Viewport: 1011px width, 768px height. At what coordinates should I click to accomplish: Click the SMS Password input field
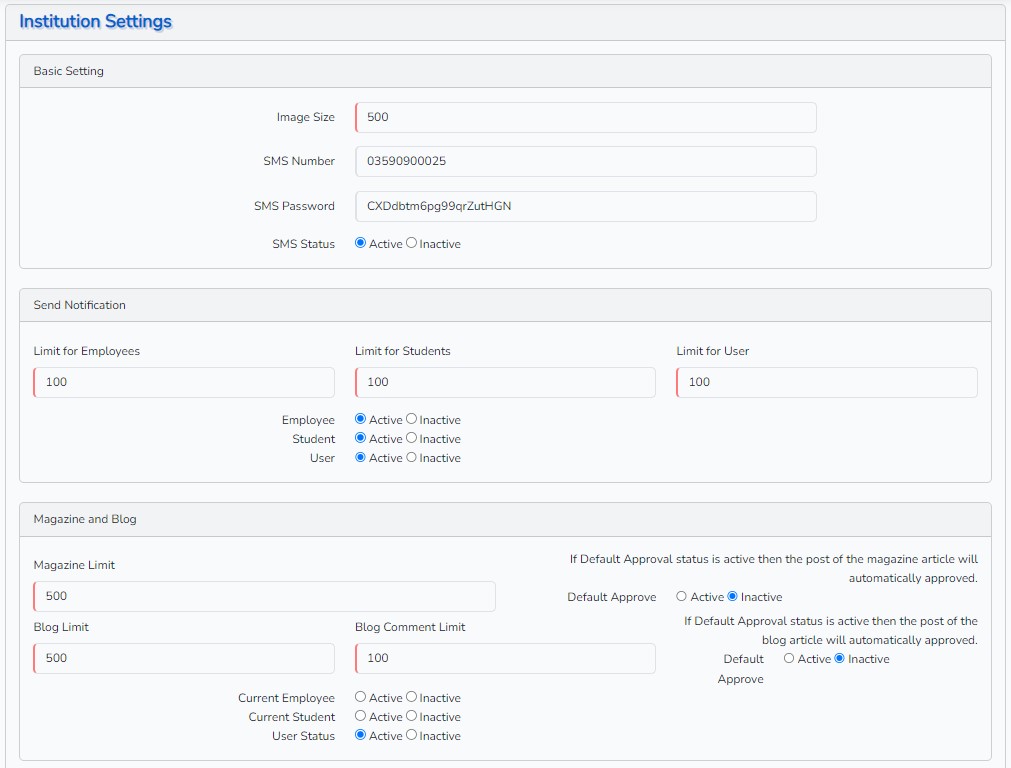585,206
